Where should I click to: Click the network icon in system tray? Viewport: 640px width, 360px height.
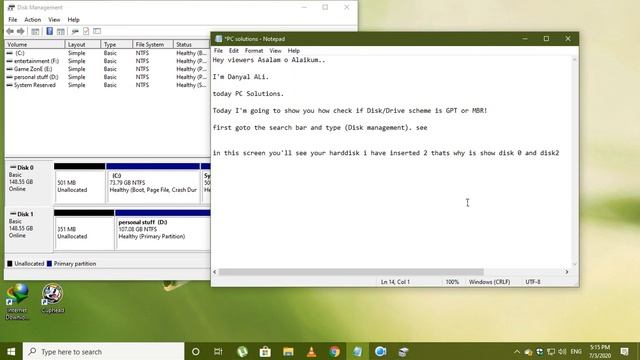click(x=551, y=351)
